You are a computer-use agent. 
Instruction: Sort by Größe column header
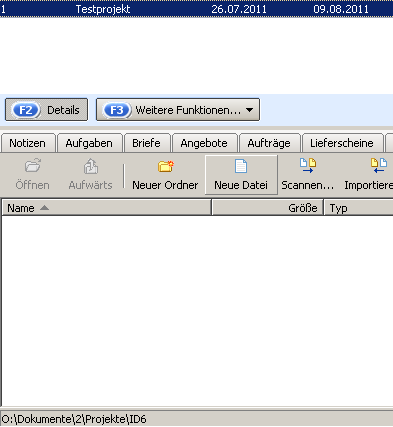point(268,208)
